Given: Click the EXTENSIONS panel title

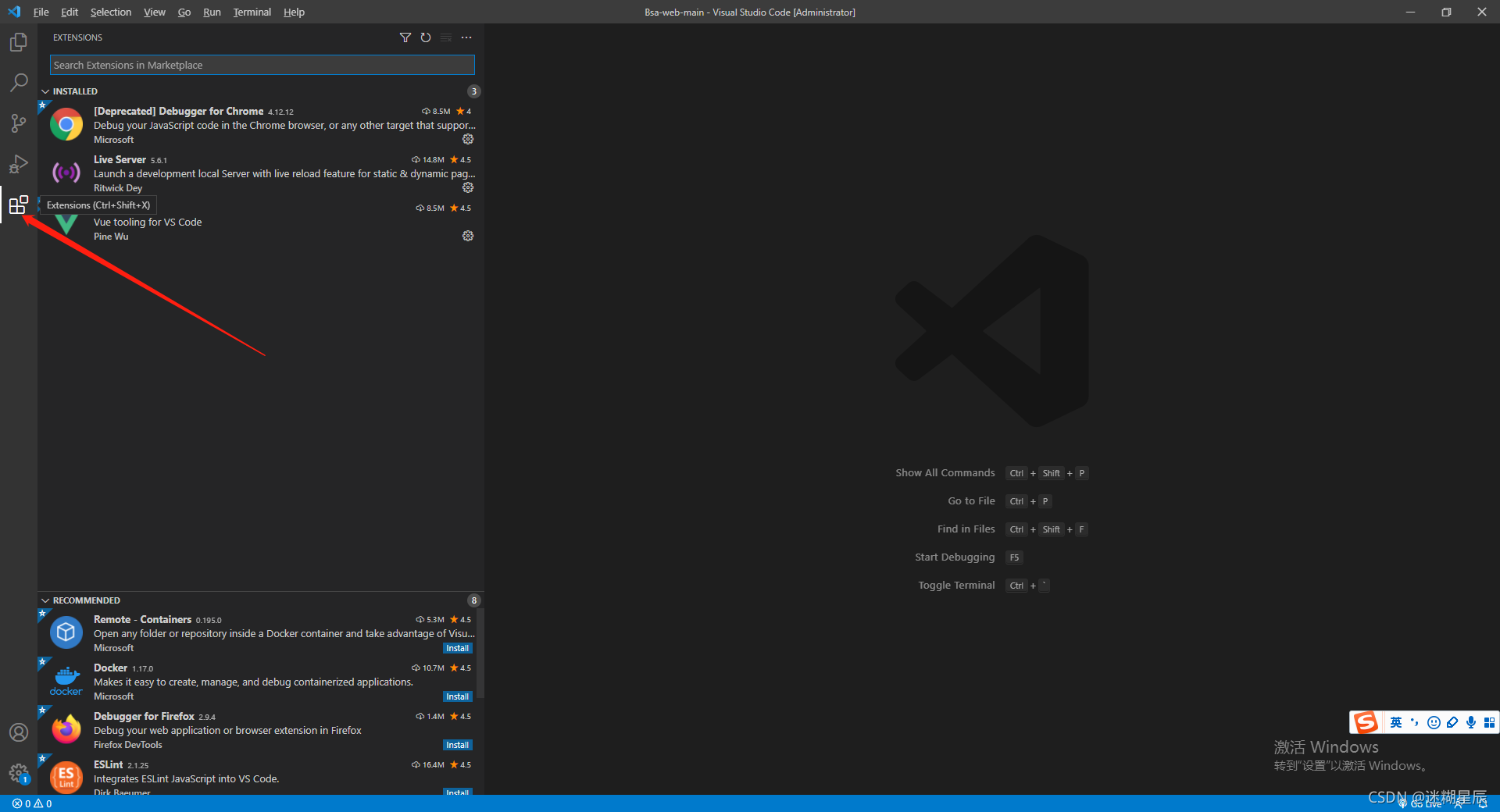Looking at the screenshot, I should (x=77, y=37).
